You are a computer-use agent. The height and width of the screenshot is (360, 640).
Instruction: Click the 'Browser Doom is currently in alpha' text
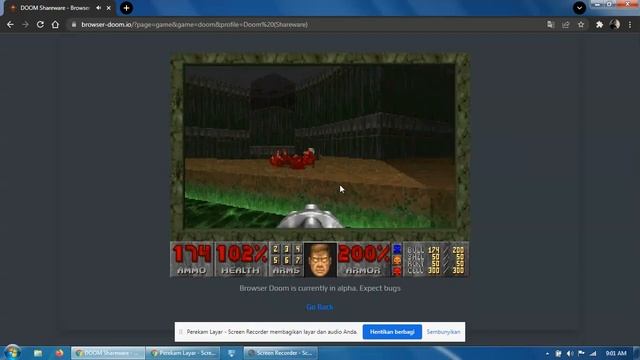click(320, 288)
